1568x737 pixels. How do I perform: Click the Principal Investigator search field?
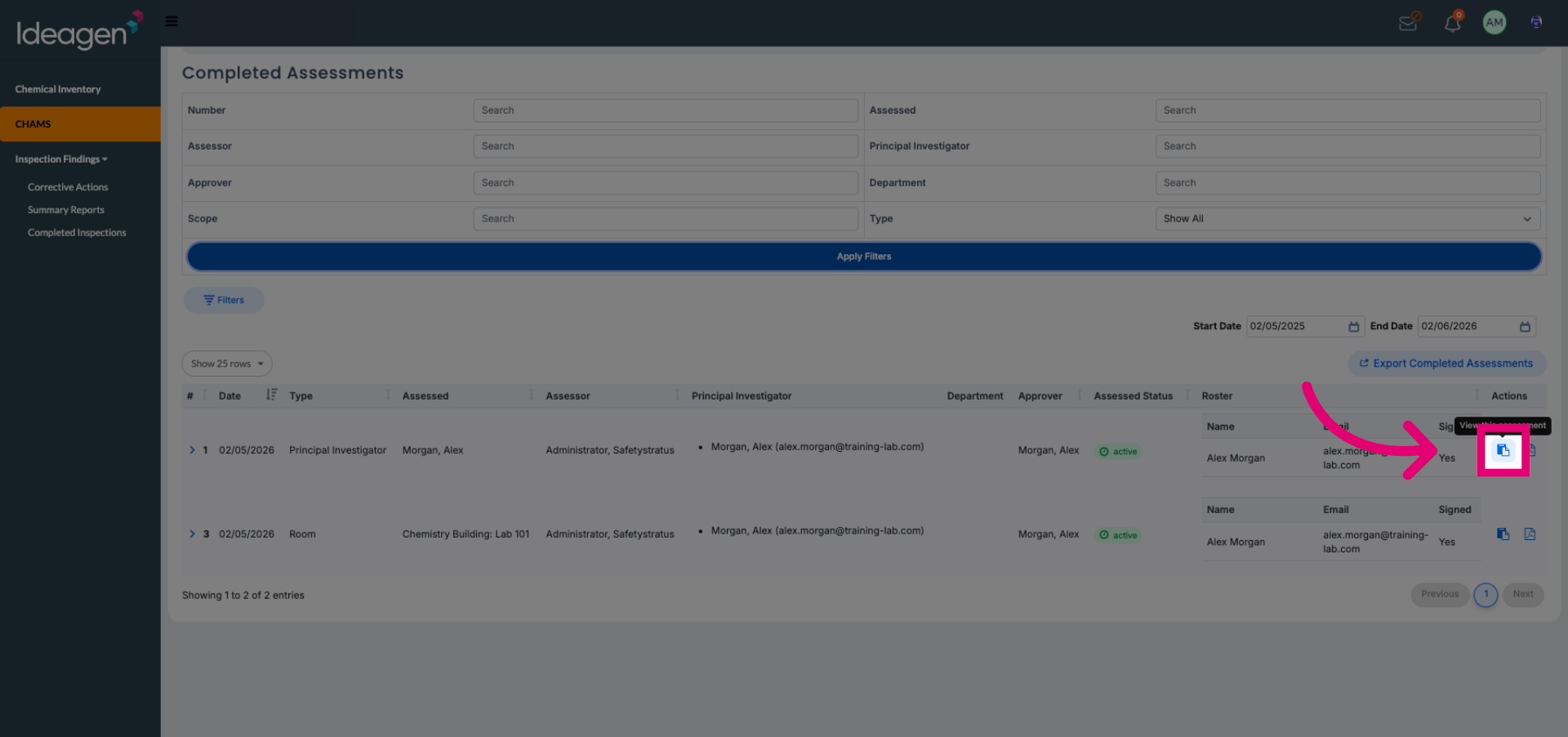(1347, 146)
